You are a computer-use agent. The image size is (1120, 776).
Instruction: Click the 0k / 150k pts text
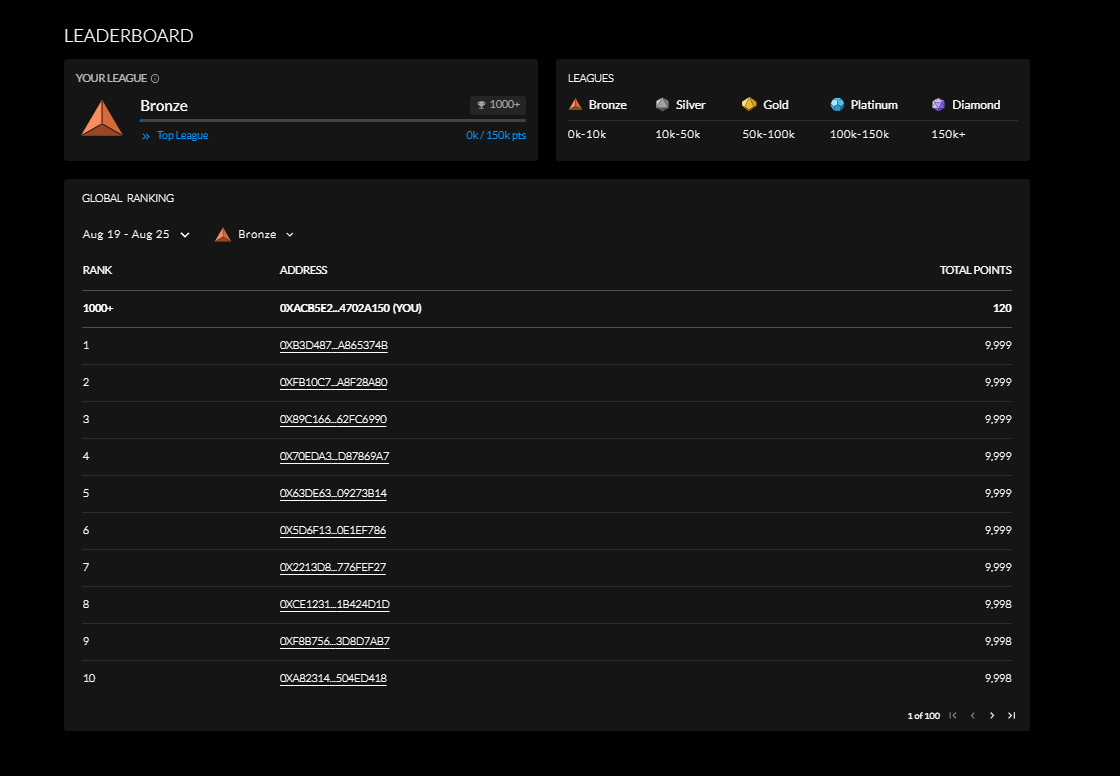point(496,136)
